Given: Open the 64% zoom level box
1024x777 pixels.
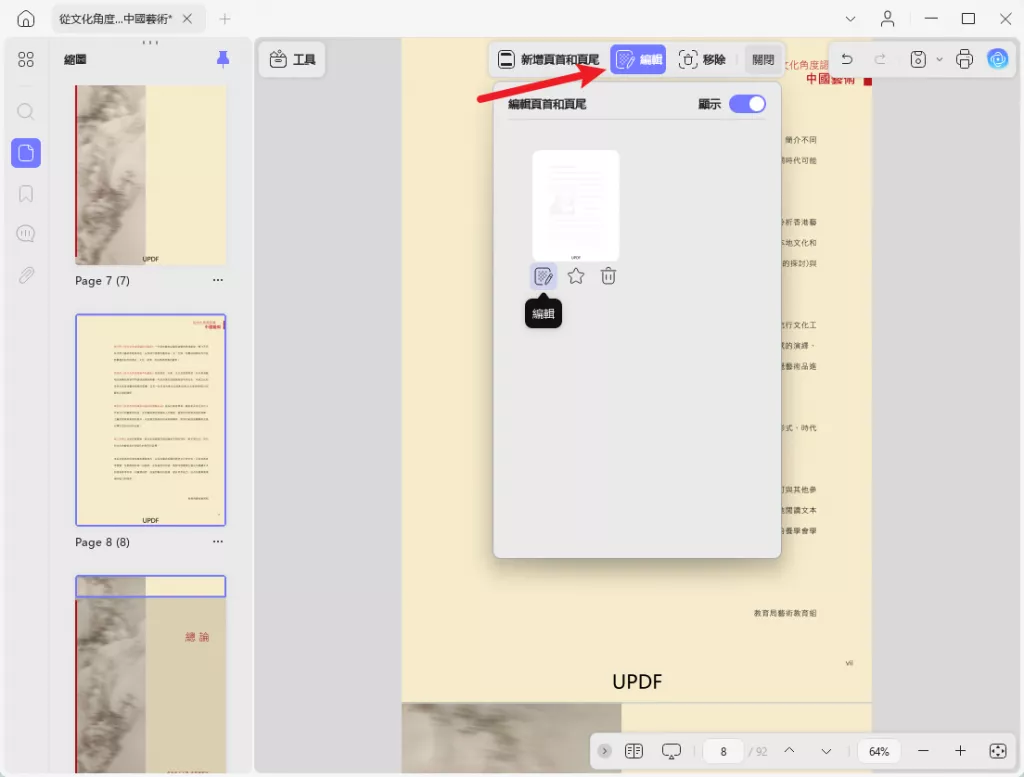Looking at the screenshot, I should click(879, 752).
